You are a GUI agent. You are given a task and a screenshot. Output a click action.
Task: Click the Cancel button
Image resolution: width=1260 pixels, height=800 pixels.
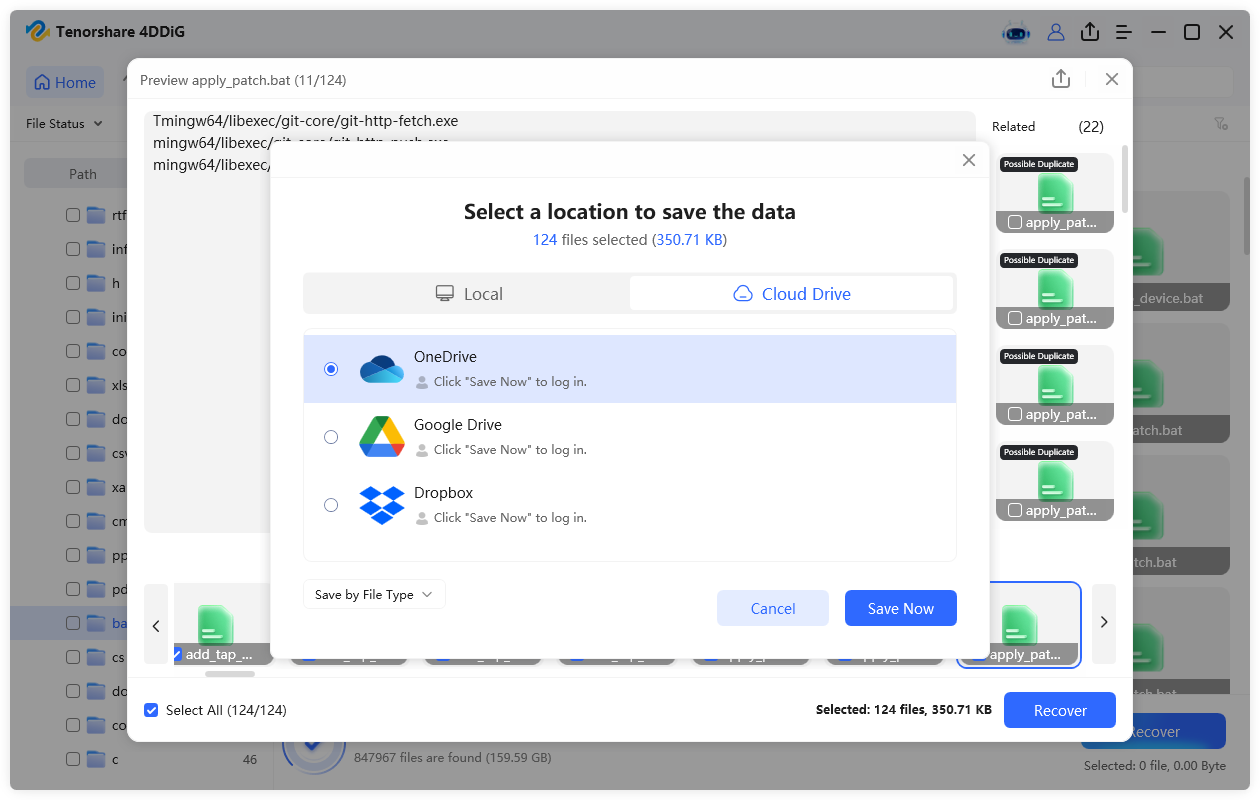tap(773, 608)
